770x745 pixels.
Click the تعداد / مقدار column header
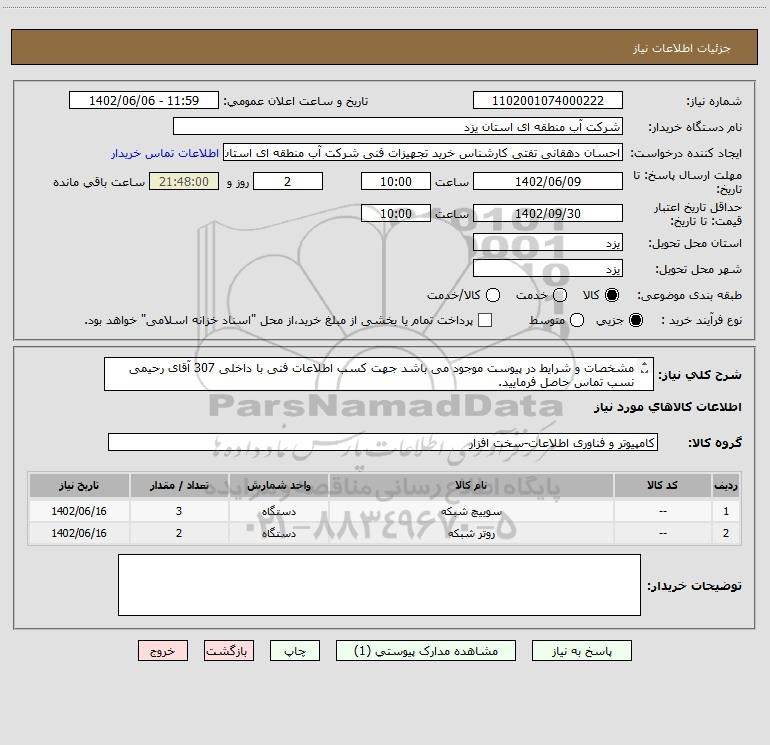tap(179, 485)
